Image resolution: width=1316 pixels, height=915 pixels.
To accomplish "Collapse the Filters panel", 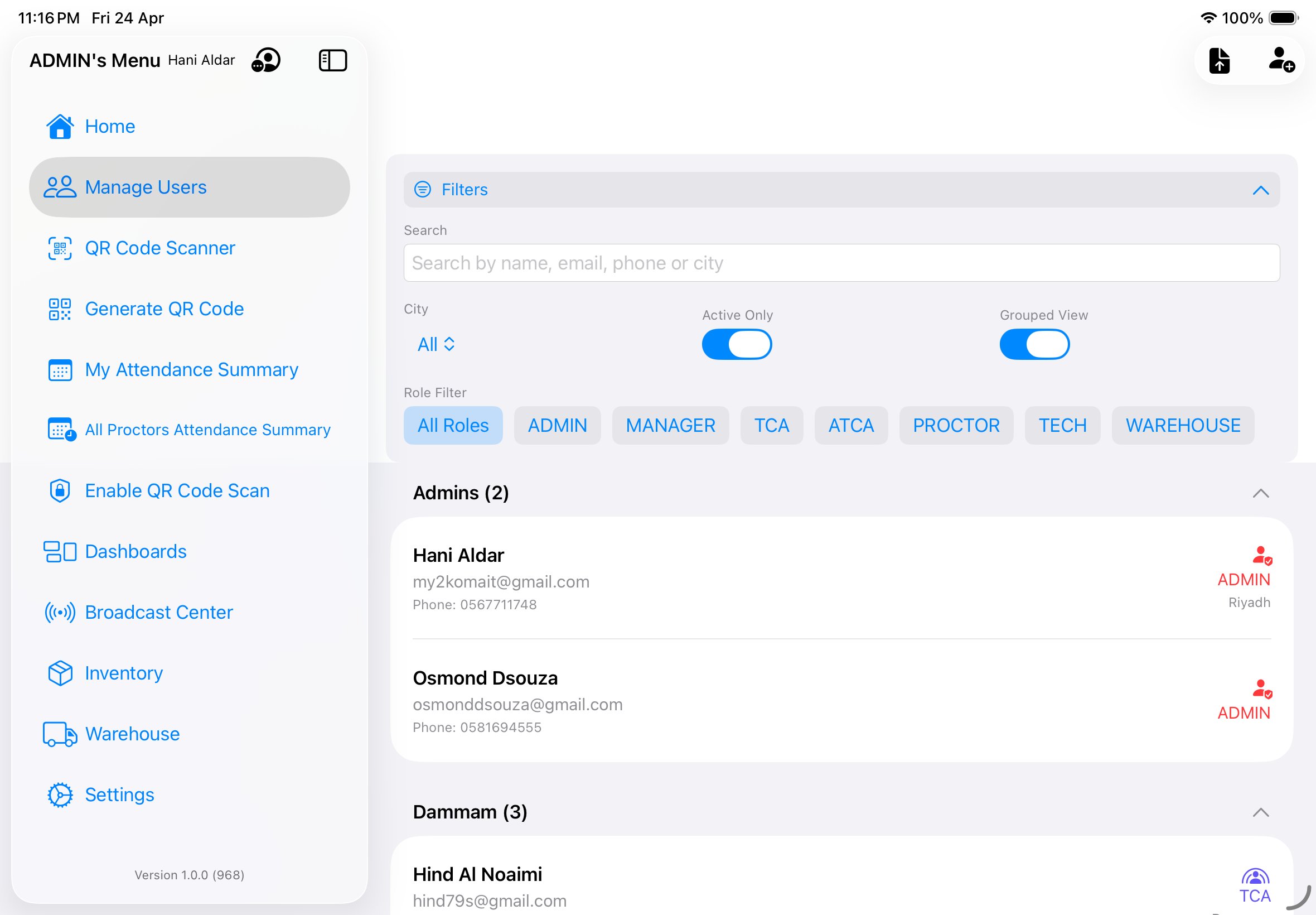I will 1259,190.
